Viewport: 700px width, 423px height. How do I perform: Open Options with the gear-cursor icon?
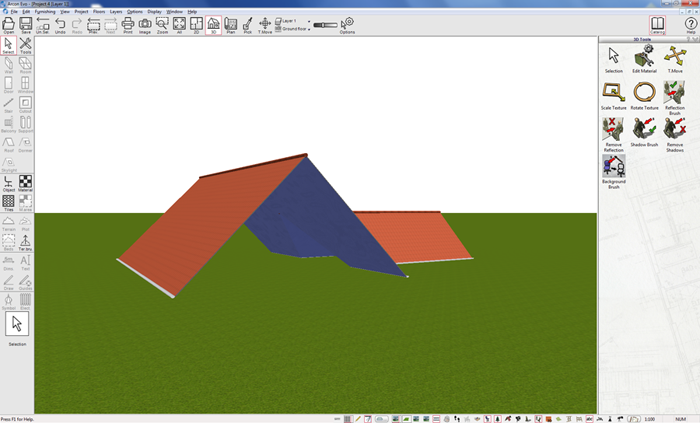click(x=347, y=25)
